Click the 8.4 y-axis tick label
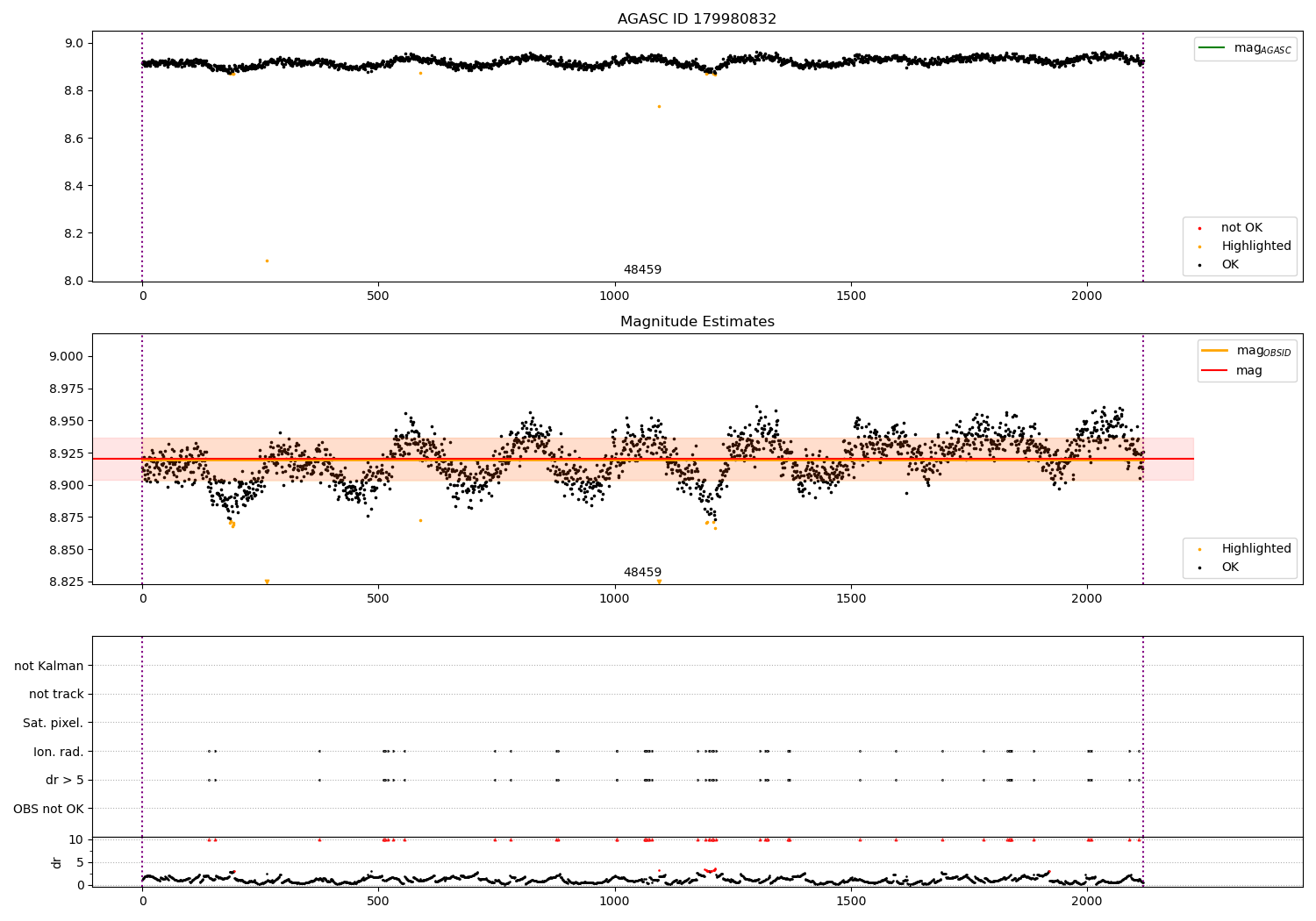 point(75,186)
